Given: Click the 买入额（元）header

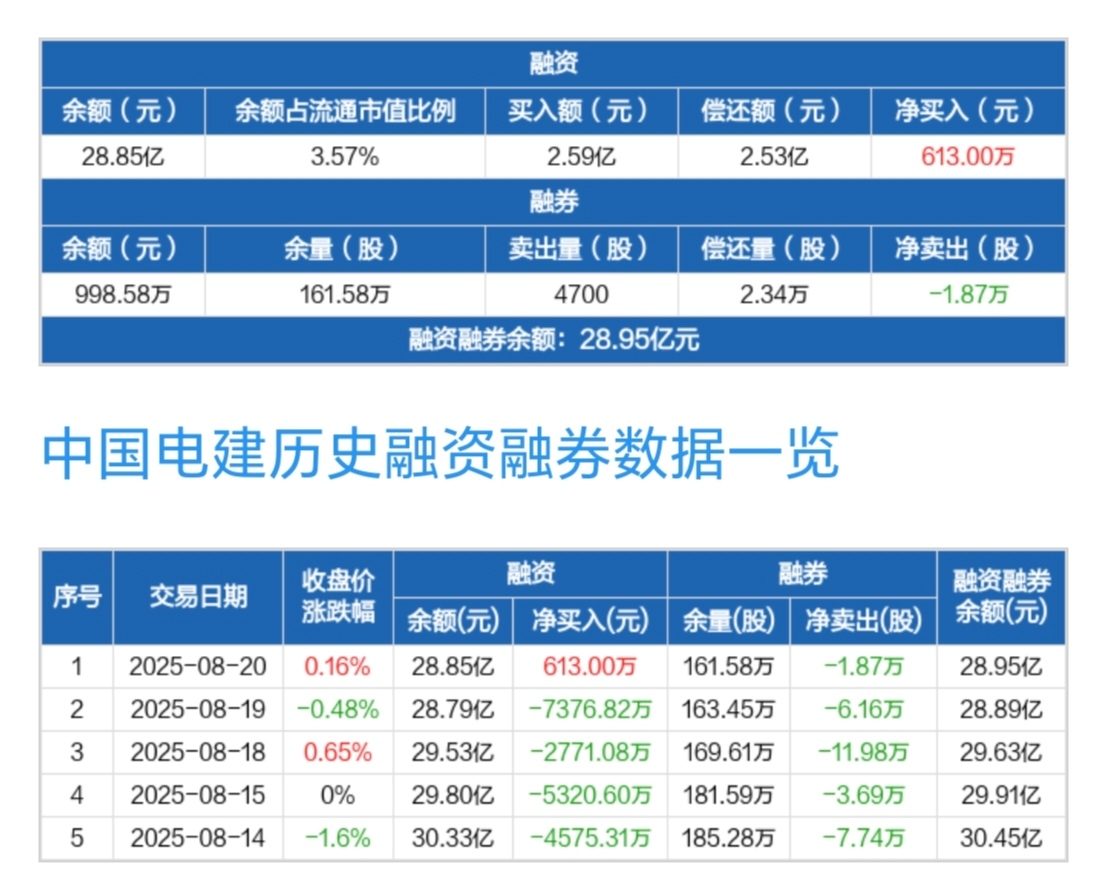Looking at the screenshot, I should tap(581, 111).
